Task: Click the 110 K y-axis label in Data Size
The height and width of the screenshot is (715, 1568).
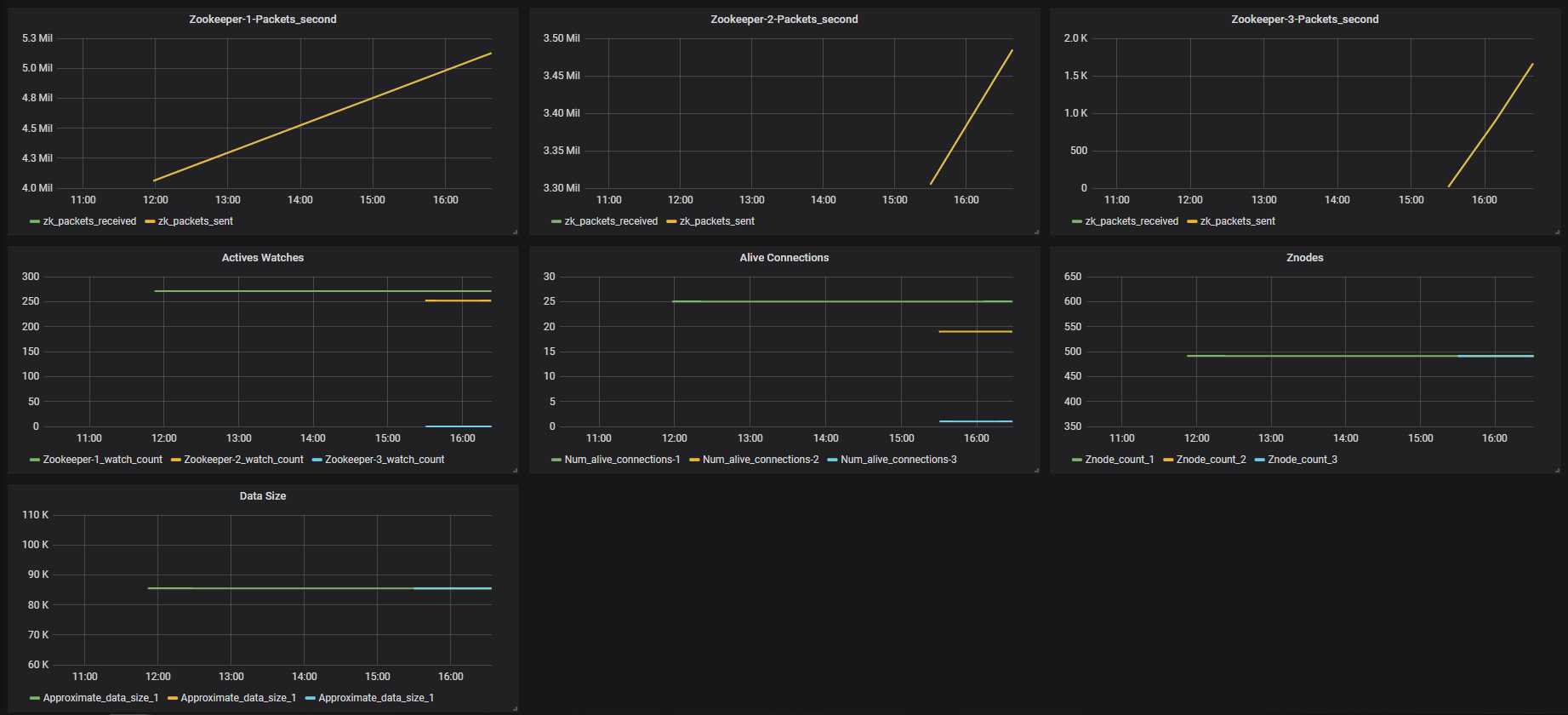Action: click(x=35, y=515)
